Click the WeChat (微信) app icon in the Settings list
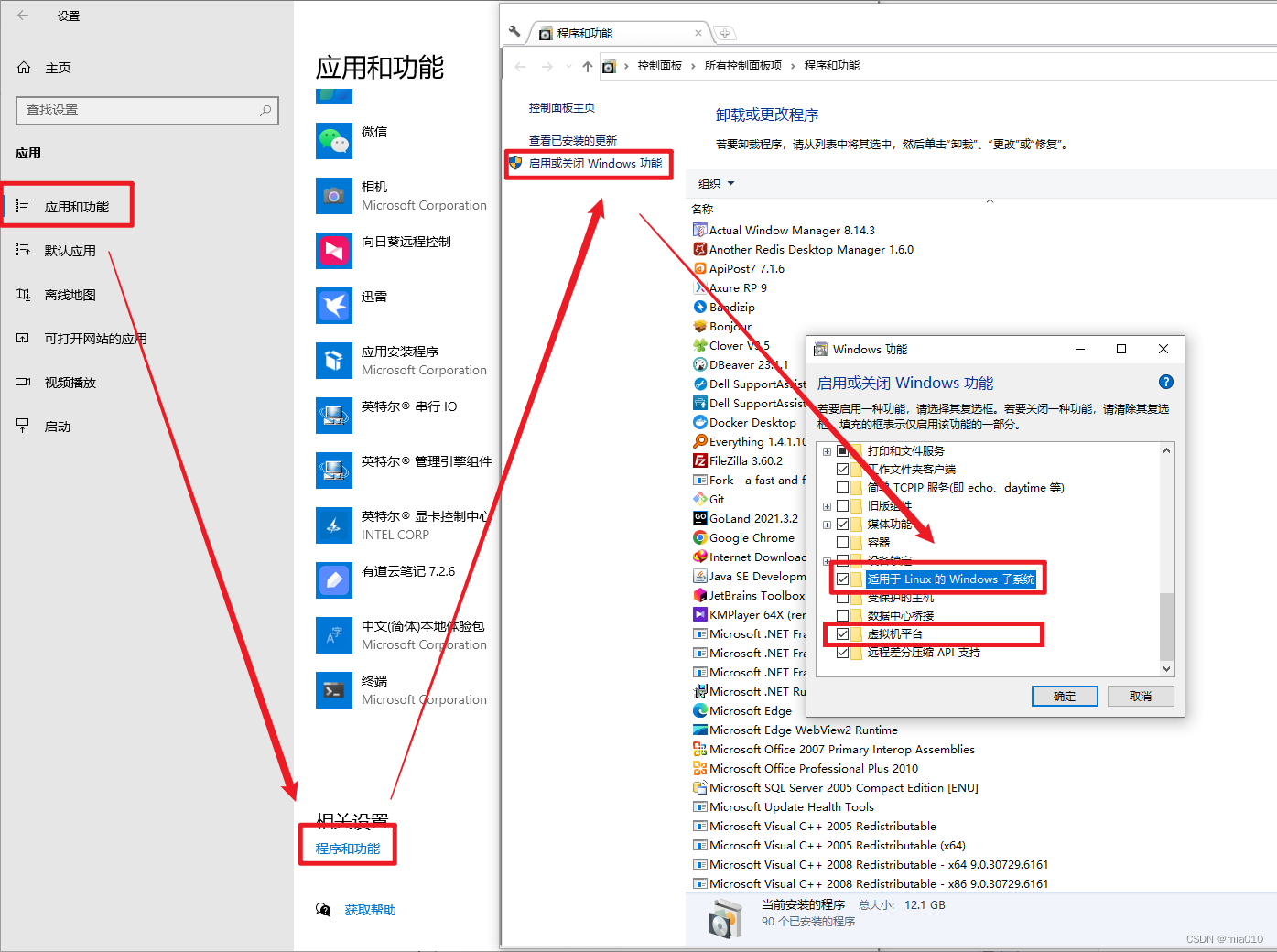 [x=334, y=141]
